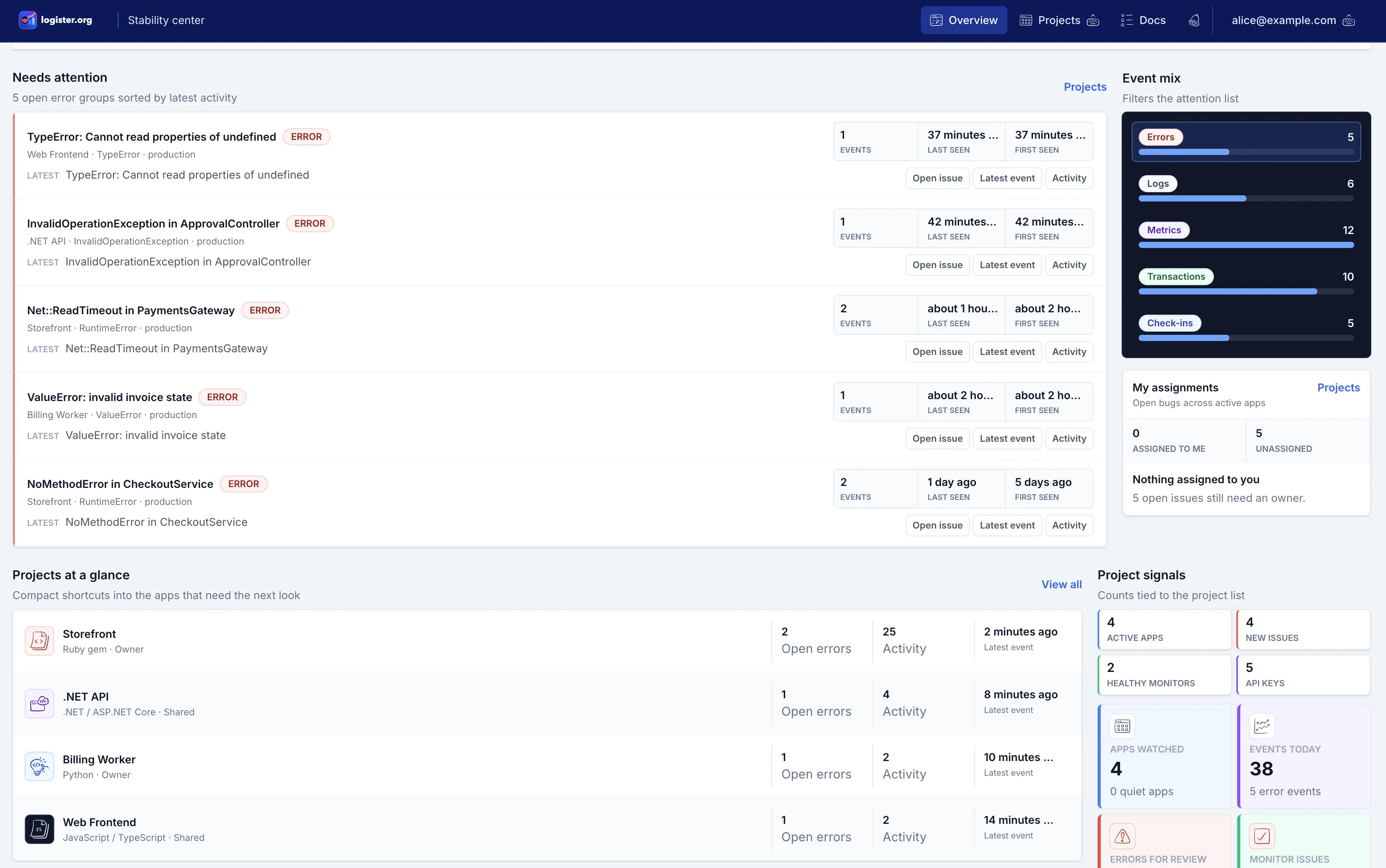Open Projects link in Needs attention header

pyautogui.click(x=1084, y=87)
